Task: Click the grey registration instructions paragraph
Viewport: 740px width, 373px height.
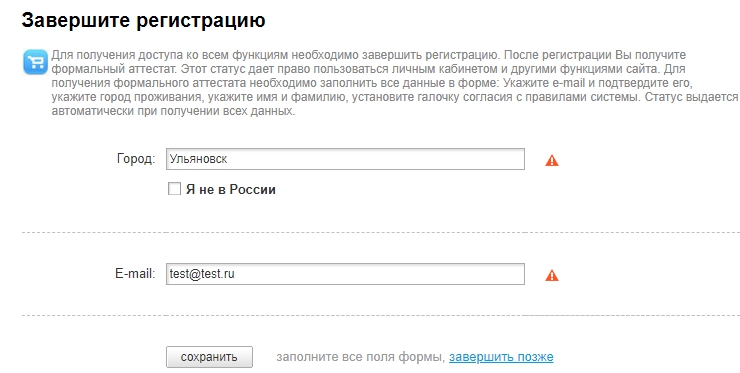Action: [395, 83]
